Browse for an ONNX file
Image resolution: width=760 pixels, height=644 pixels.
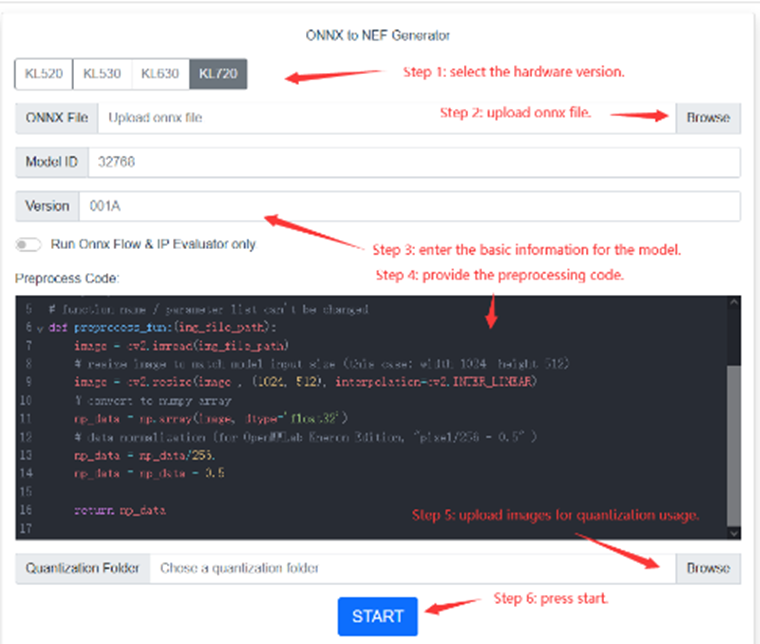[708, 118]
